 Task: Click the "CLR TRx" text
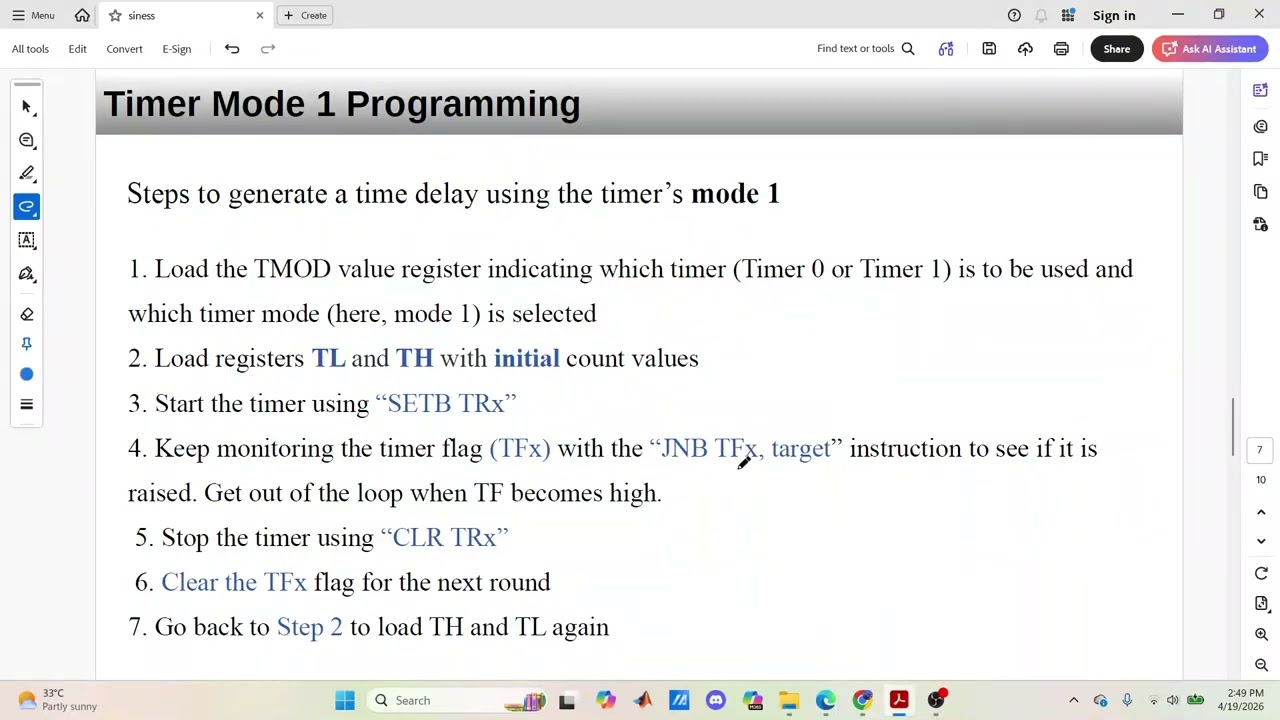pos(444,537)
